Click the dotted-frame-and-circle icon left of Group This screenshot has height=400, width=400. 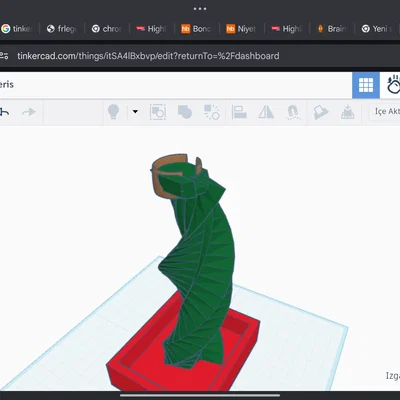click(158, 112)
